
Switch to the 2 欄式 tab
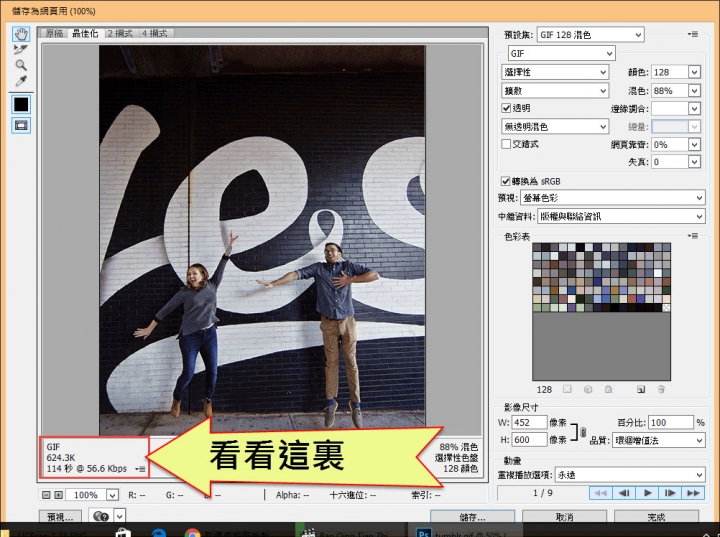pyautogui.click(x=120, y=33)
